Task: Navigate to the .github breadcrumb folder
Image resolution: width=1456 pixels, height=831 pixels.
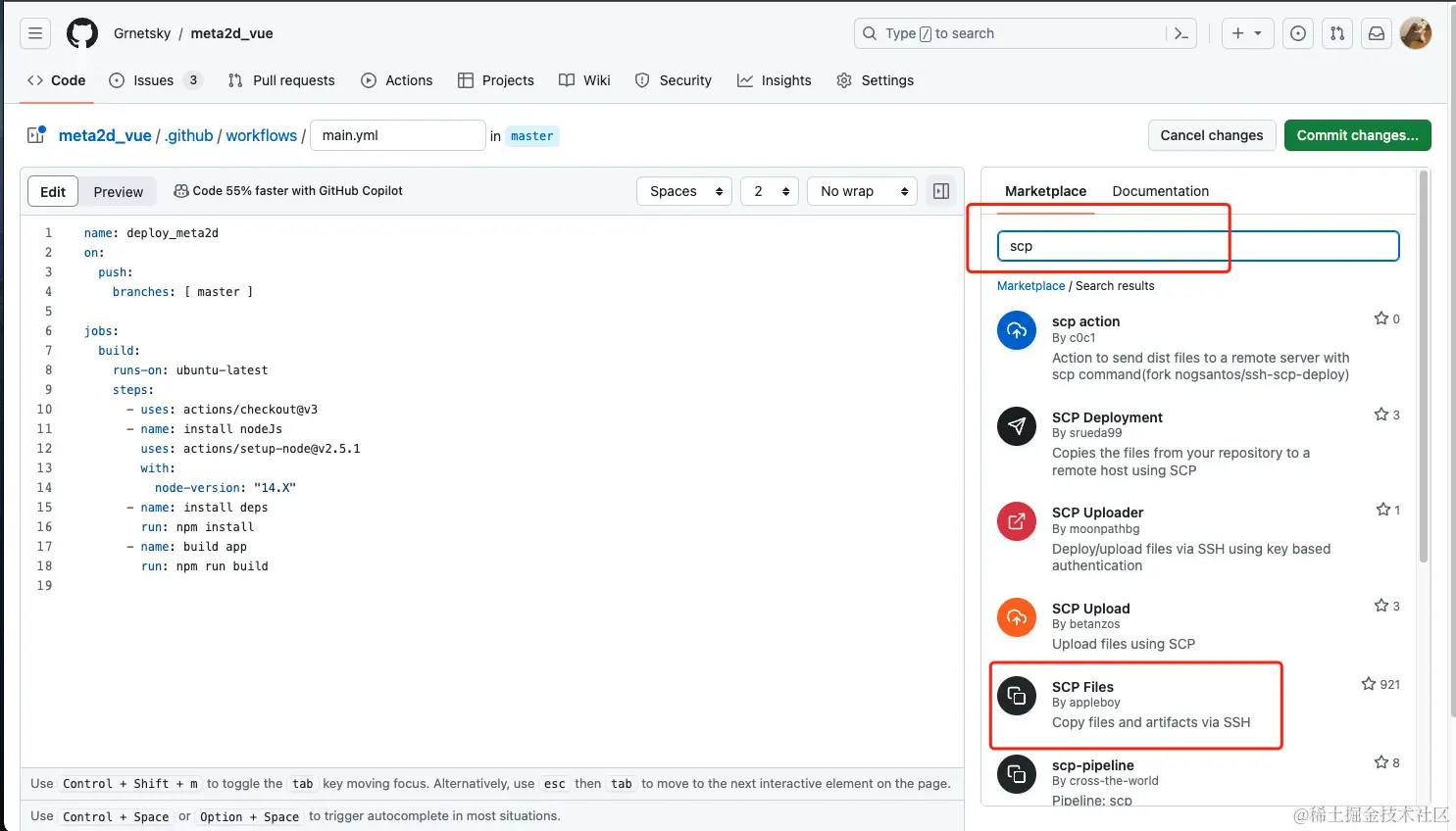Action: click(188, 135)
